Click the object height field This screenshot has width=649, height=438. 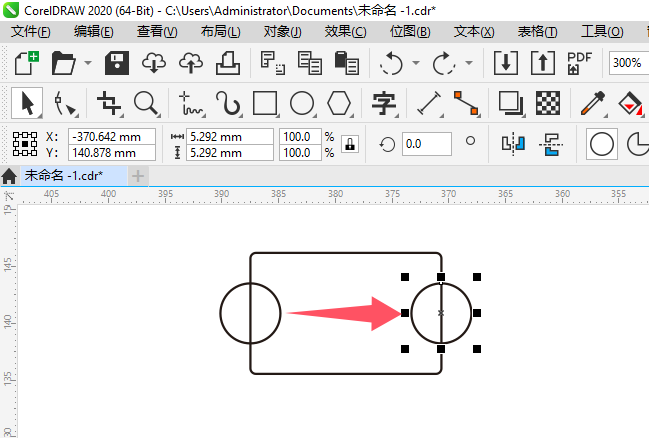click(x=230, y=153)
